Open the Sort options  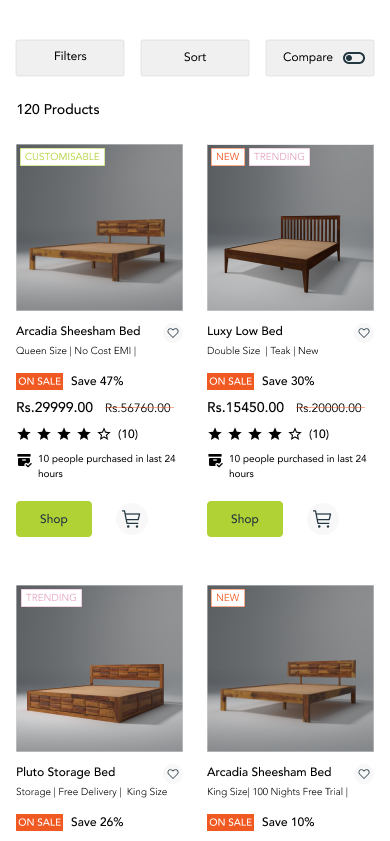[195, 57]
